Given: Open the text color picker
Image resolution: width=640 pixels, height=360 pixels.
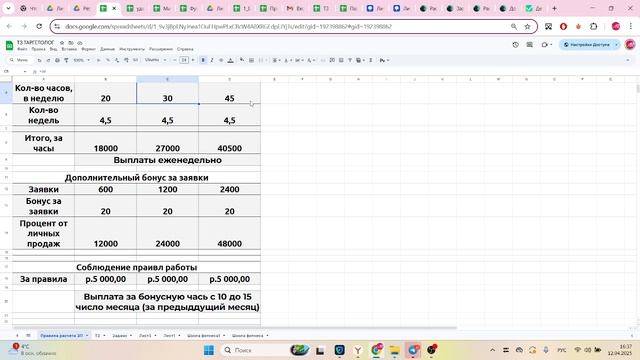Looking at the screenshot, I should tap(230, 60).
